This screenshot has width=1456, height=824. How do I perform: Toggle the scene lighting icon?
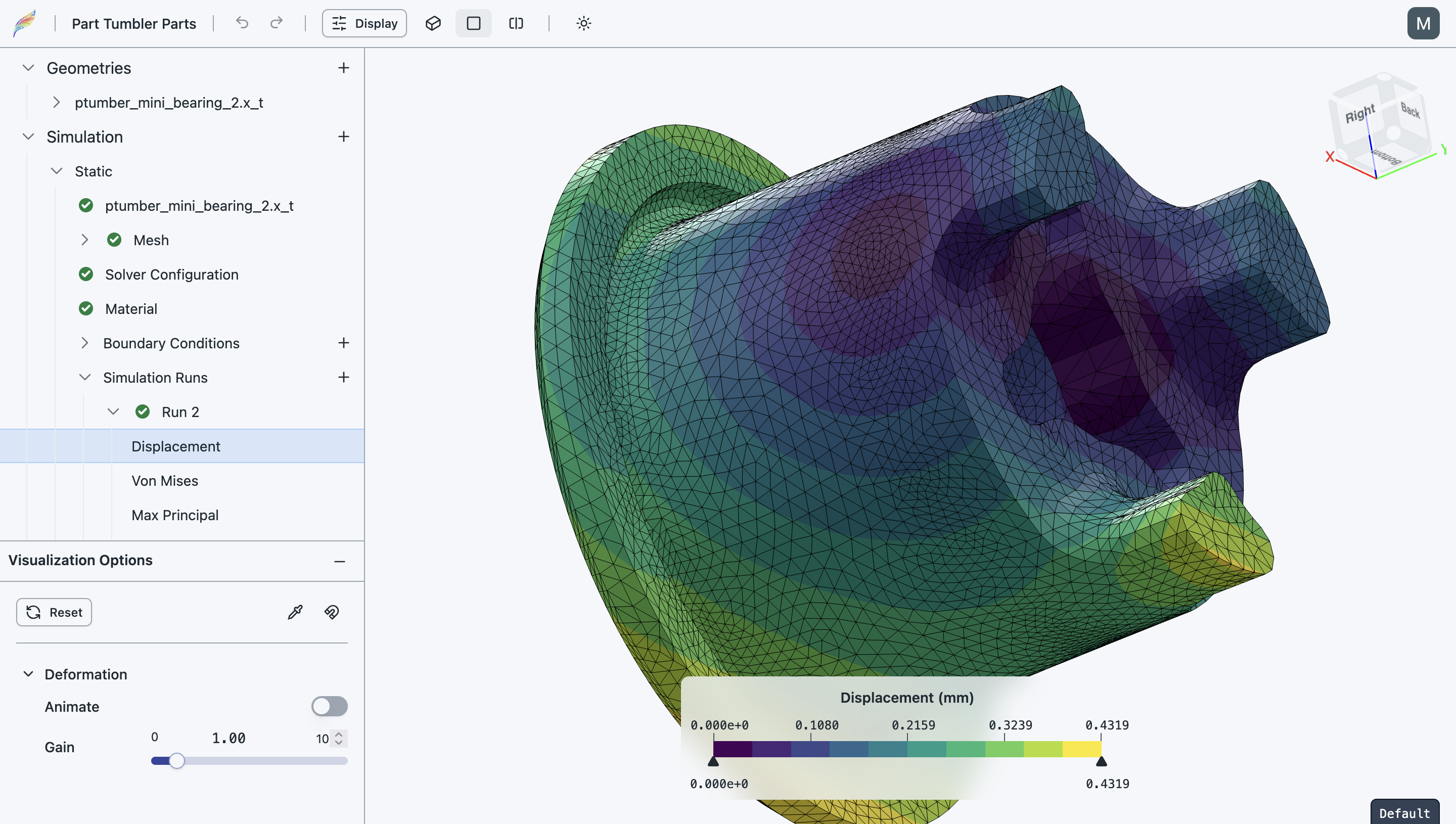click(583, 23)
